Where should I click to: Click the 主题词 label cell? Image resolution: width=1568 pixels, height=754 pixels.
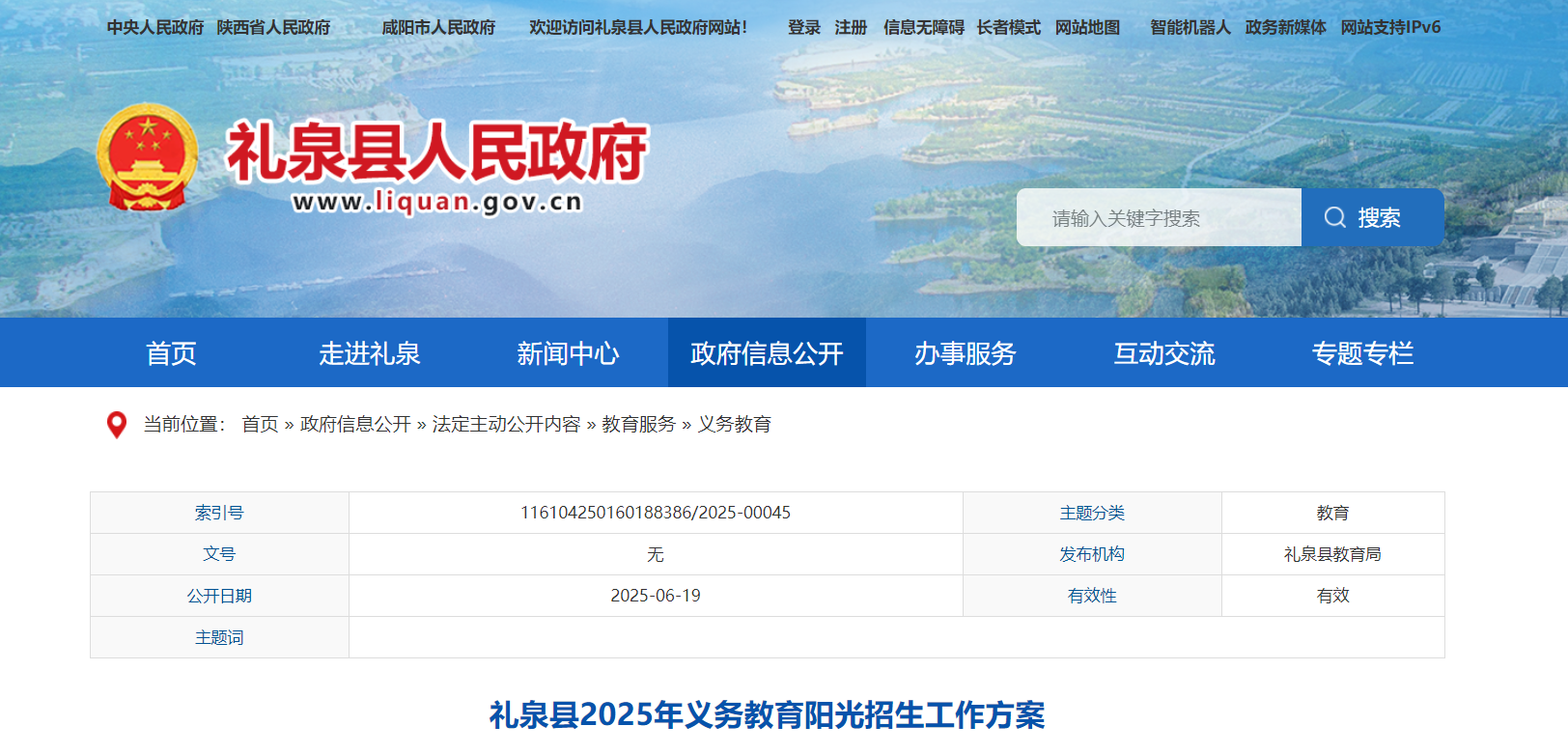[219, 637]
